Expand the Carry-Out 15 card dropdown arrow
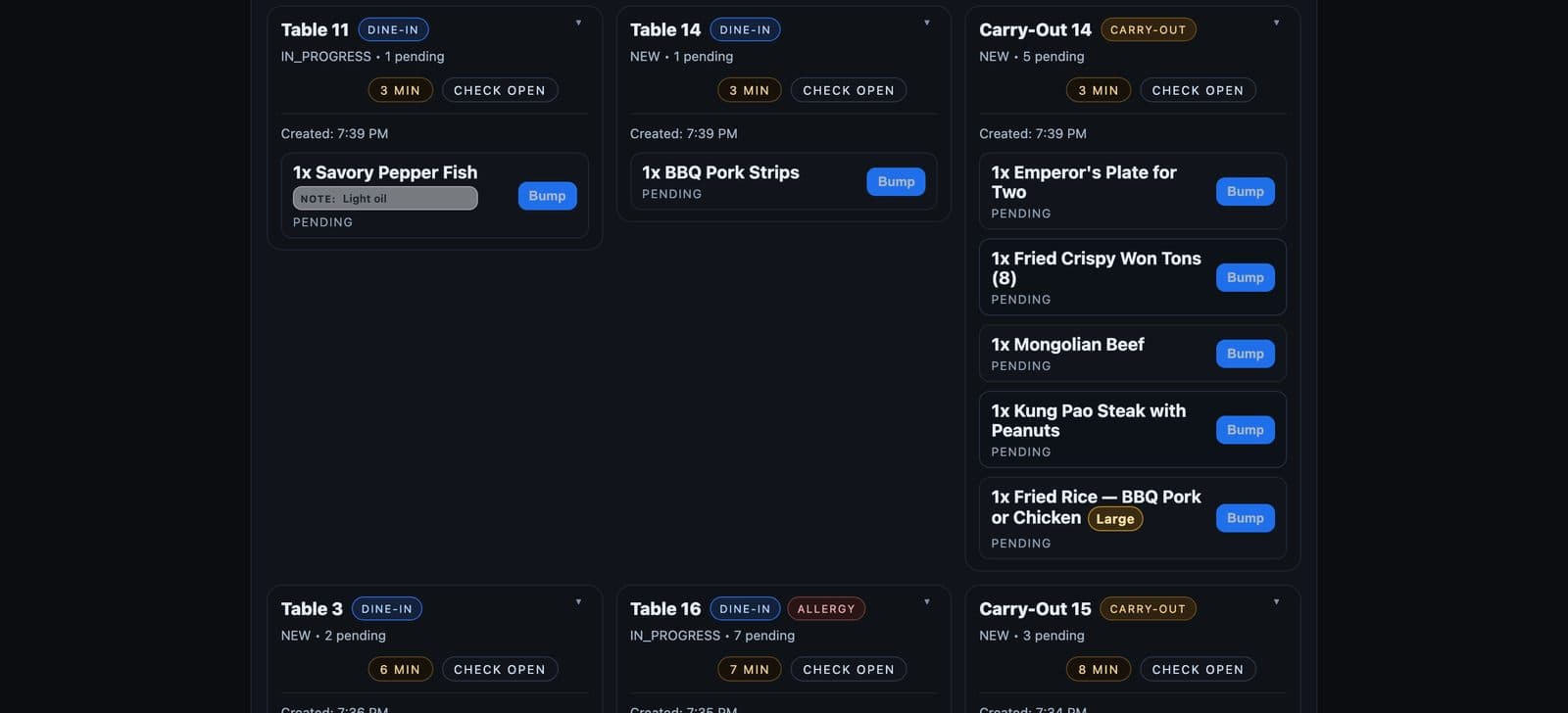1568x713 pixels. pos(1276,601)
